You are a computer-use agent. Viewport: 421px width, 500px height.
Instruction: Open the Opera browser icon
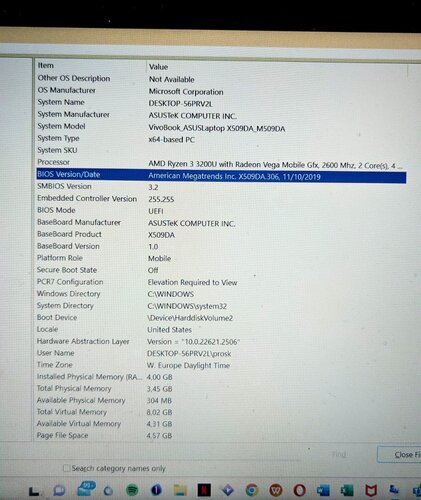299,490
